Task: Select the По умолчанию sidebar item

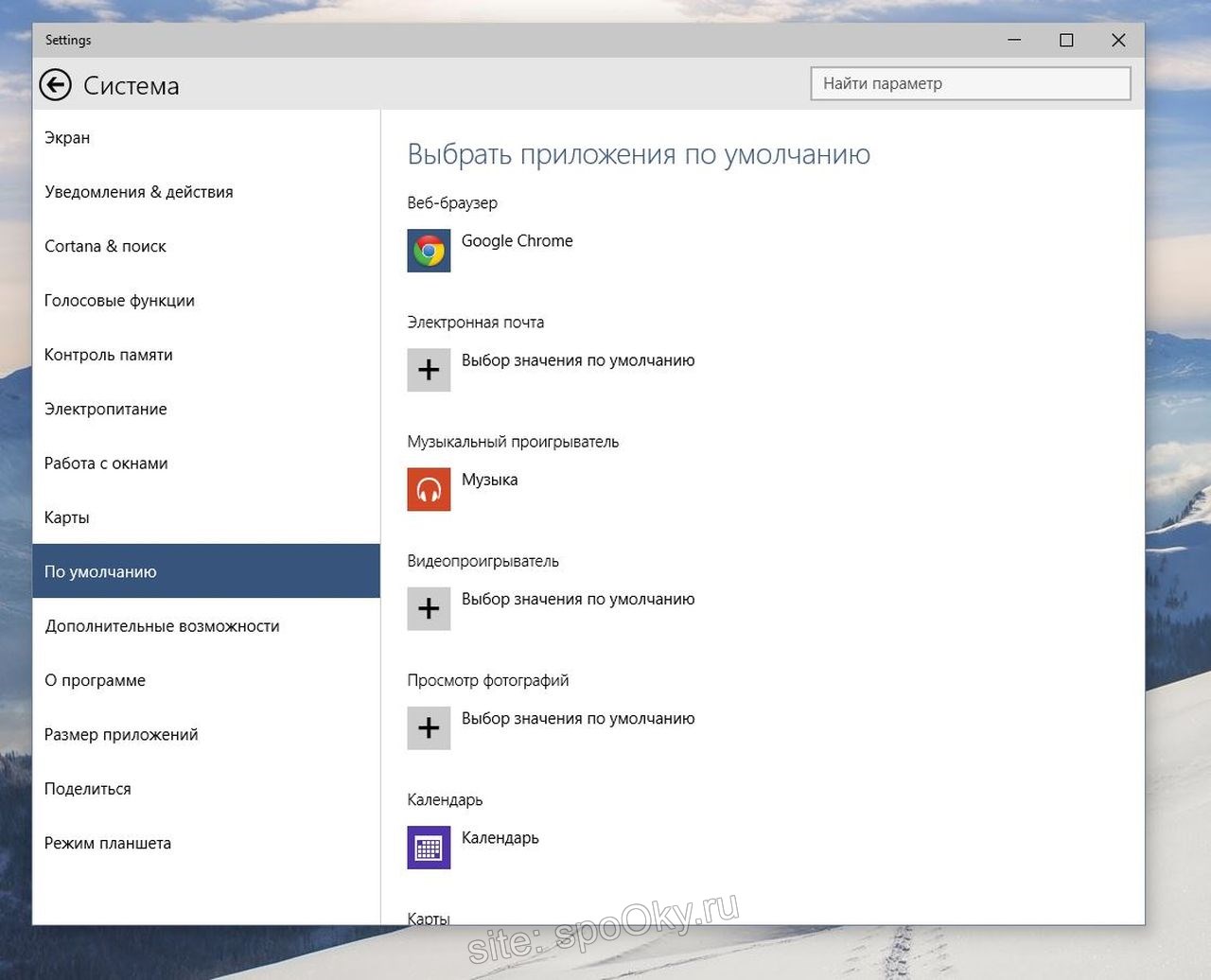Action: point(100,571)
